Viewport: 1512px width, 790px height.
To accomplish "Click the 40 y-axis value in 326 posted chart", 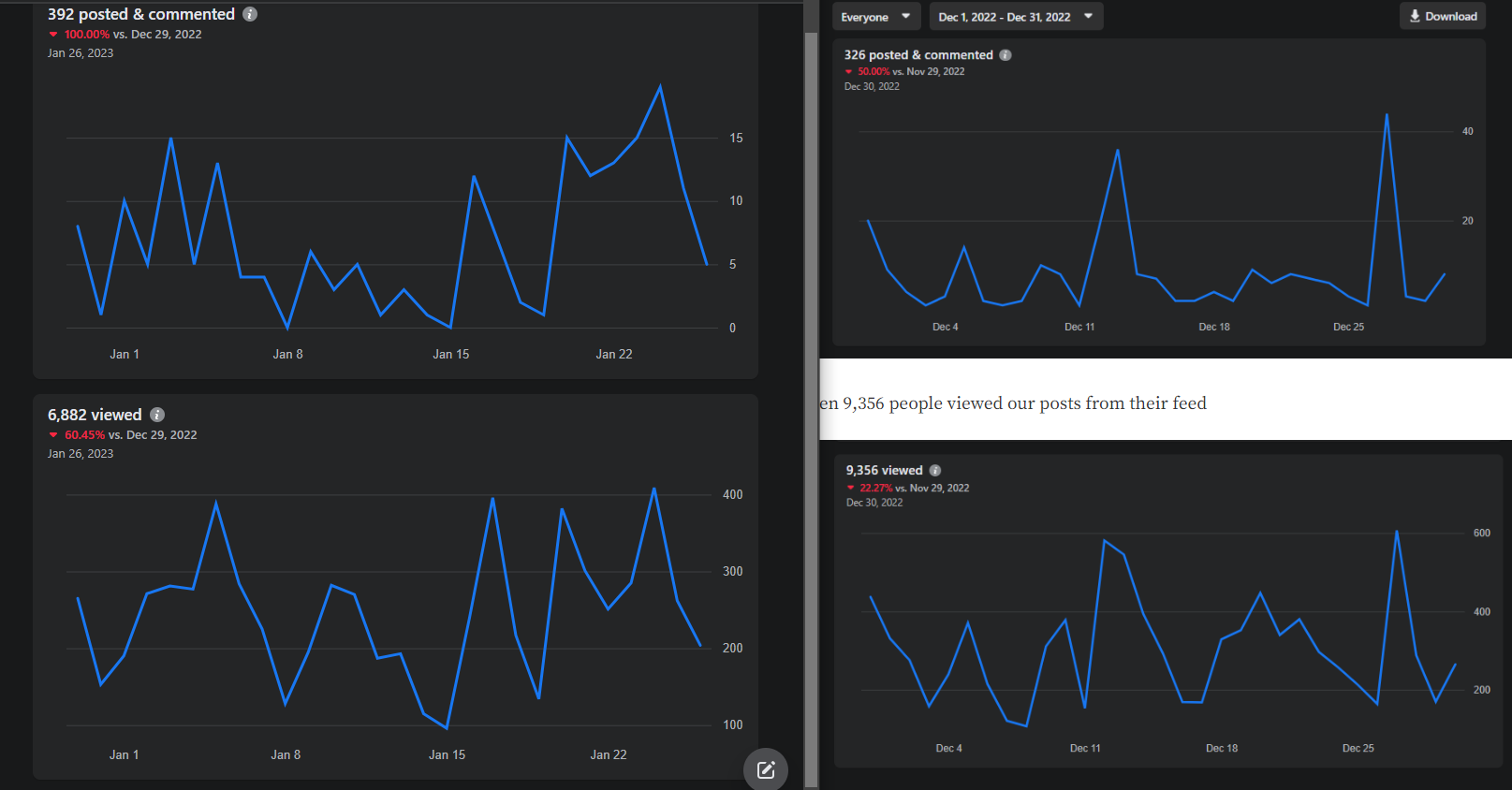I will [x=1468, y=132].
